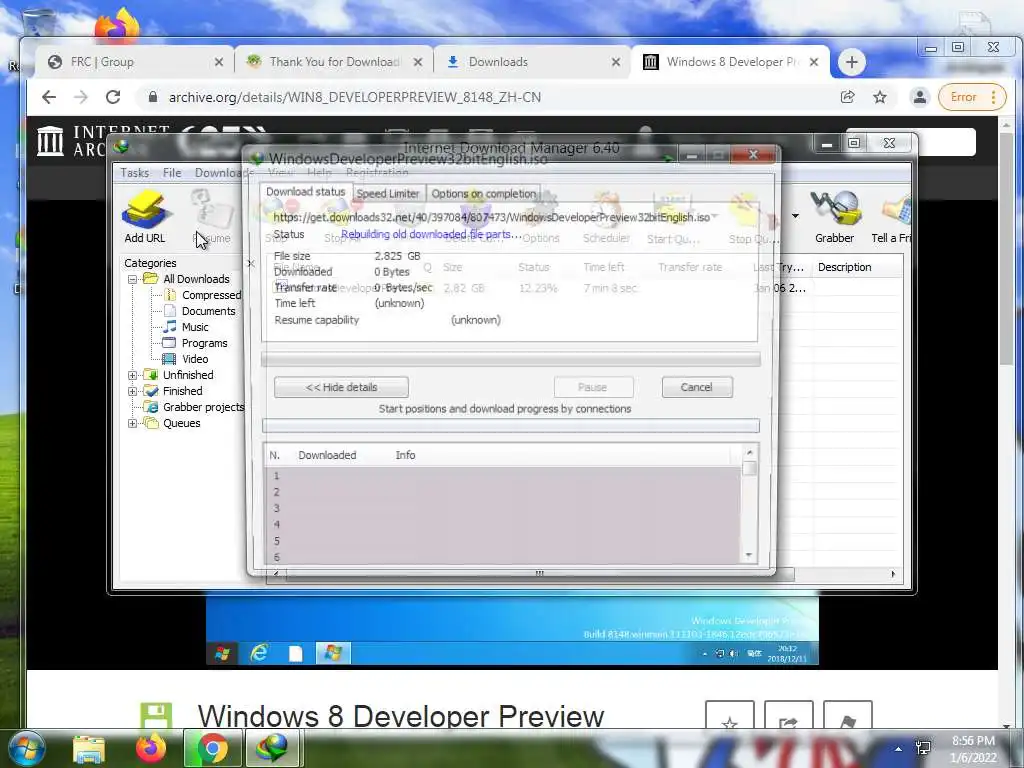This screenshot has width=1024, height=768.
Task: Click the Internet Archive logo icon
Action: (50, 140)
